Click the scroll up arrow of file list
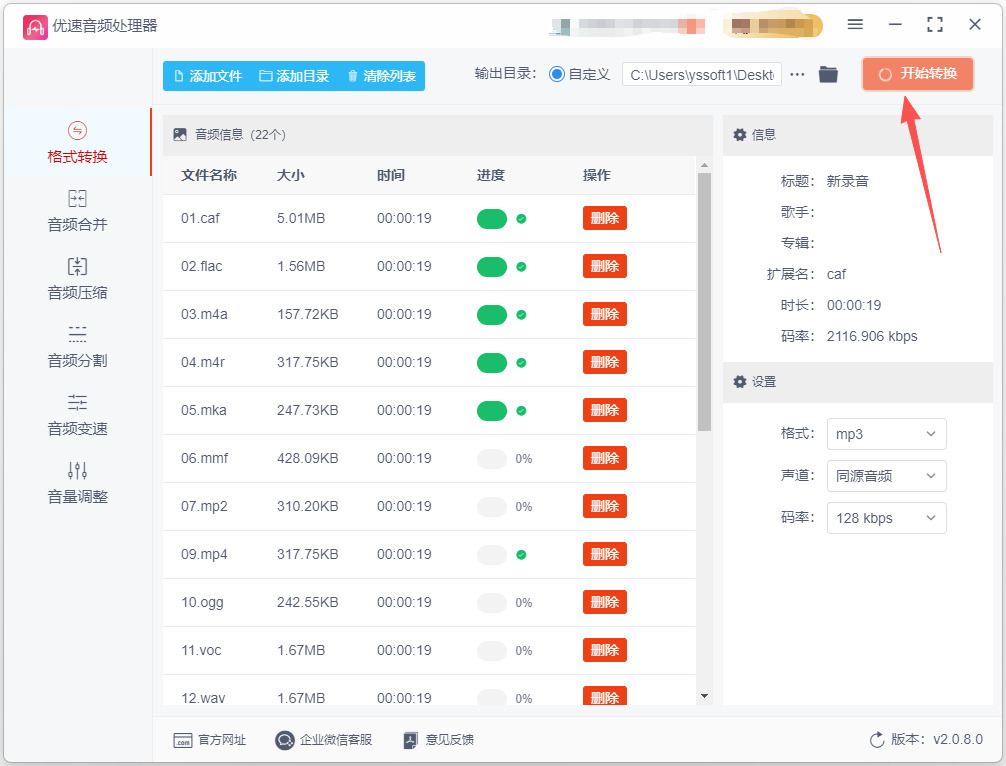The width and height of the screenshot is (1006, 766). point(704,166)
